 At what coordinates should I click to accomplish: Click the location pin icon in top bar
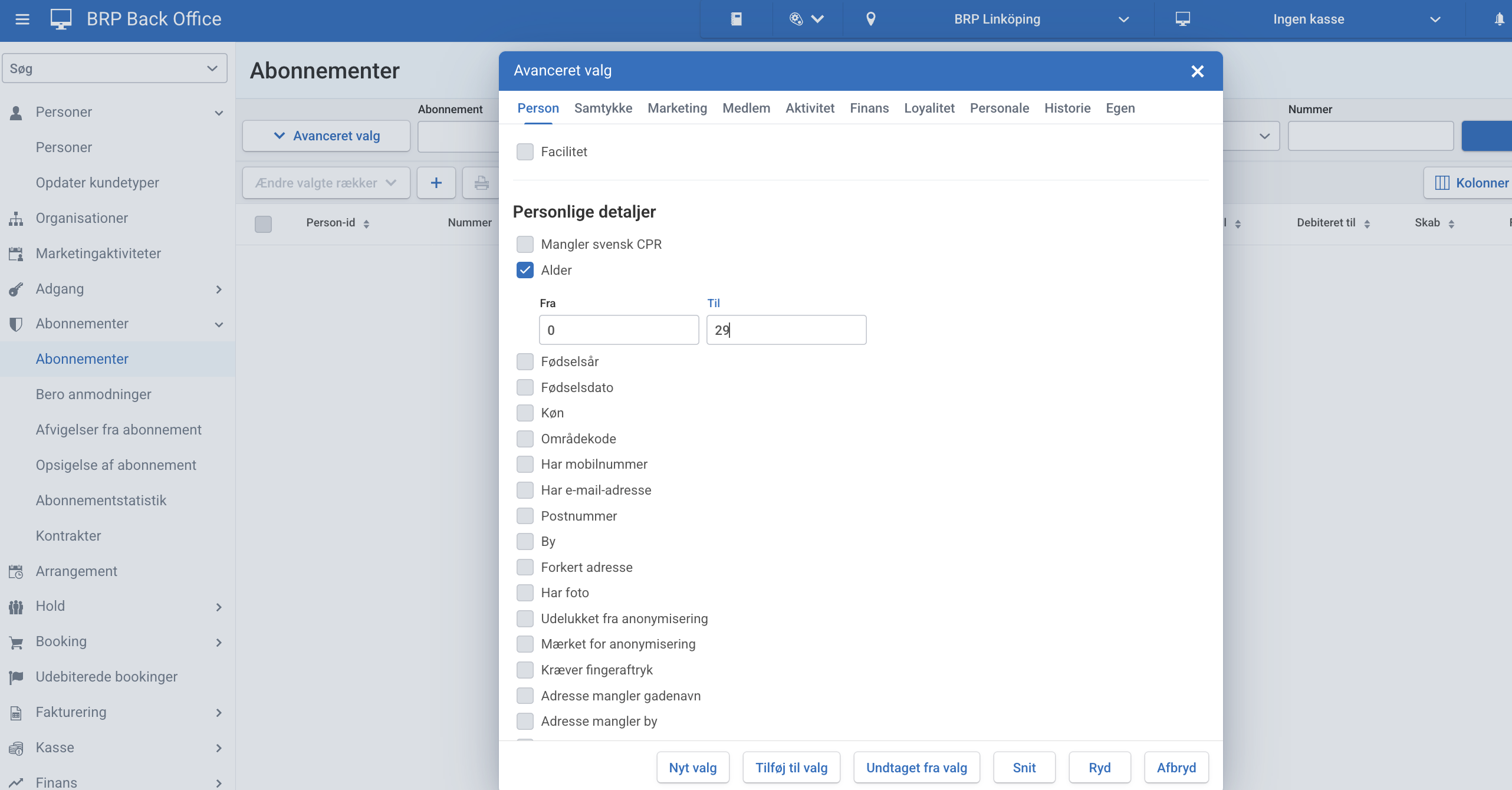[x=870, y=19]
